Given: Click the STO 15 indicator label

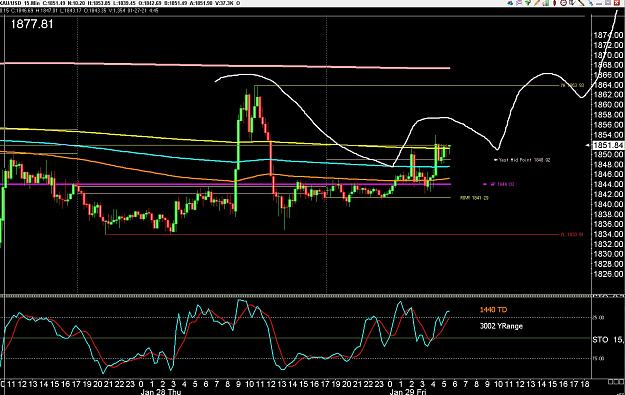Looking at the screenshot, I should pyautogui.click(x=608, y=340).
